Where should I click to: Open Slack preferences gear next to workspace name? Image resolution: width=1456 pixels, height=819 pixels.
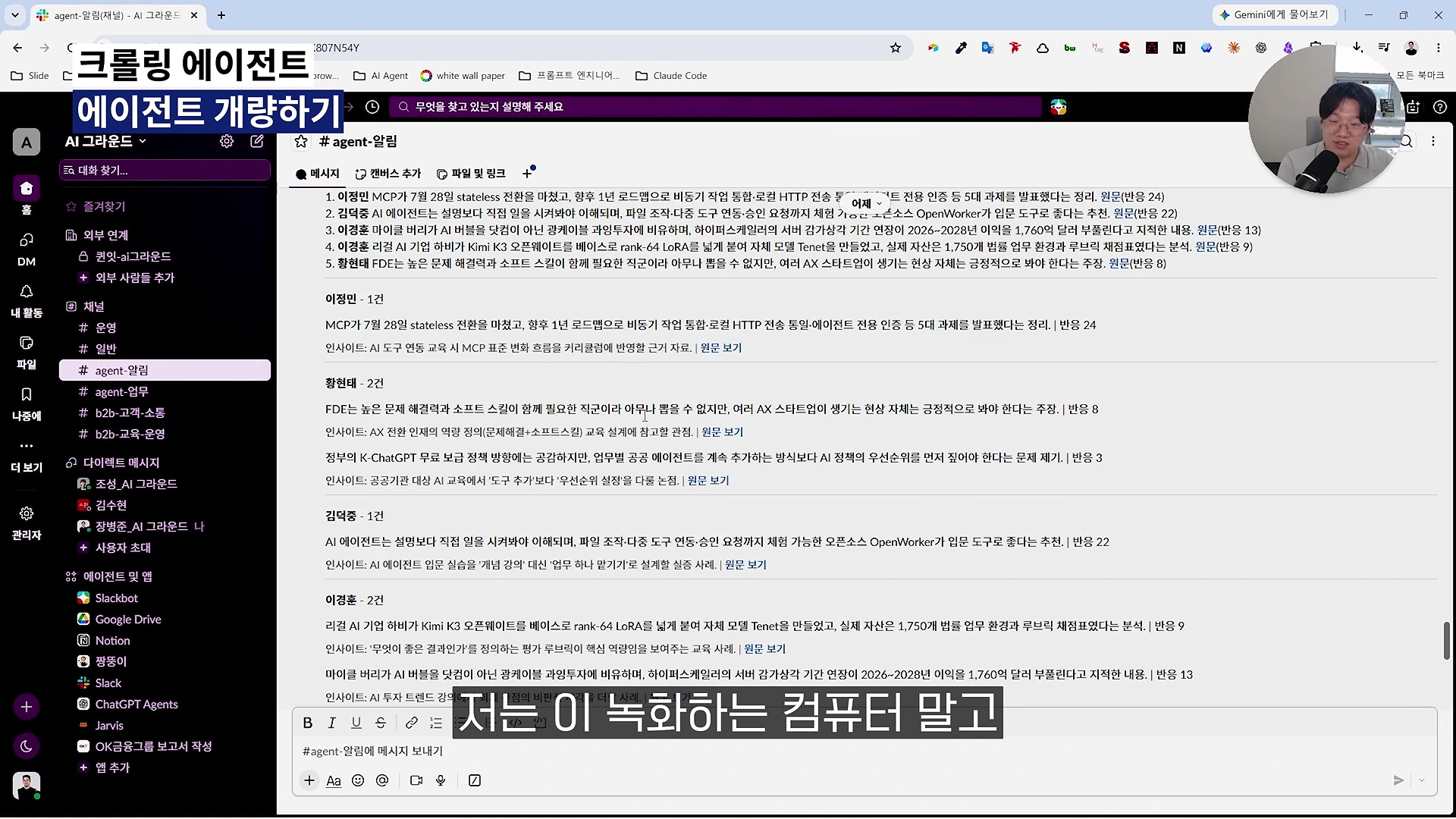coord(227,141)
